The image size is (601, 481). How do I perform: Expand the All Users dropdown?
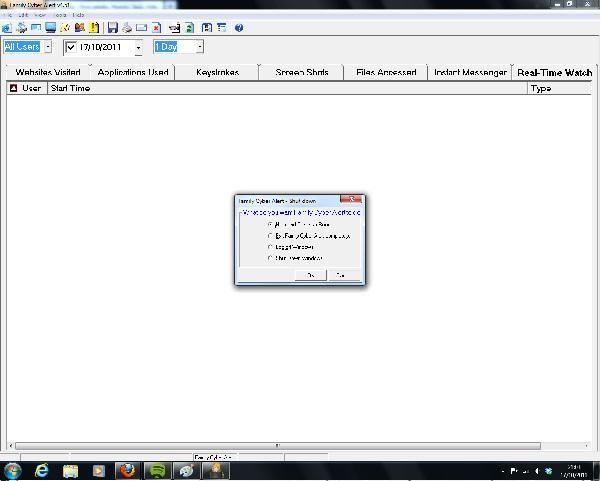(x=47, y=47)
